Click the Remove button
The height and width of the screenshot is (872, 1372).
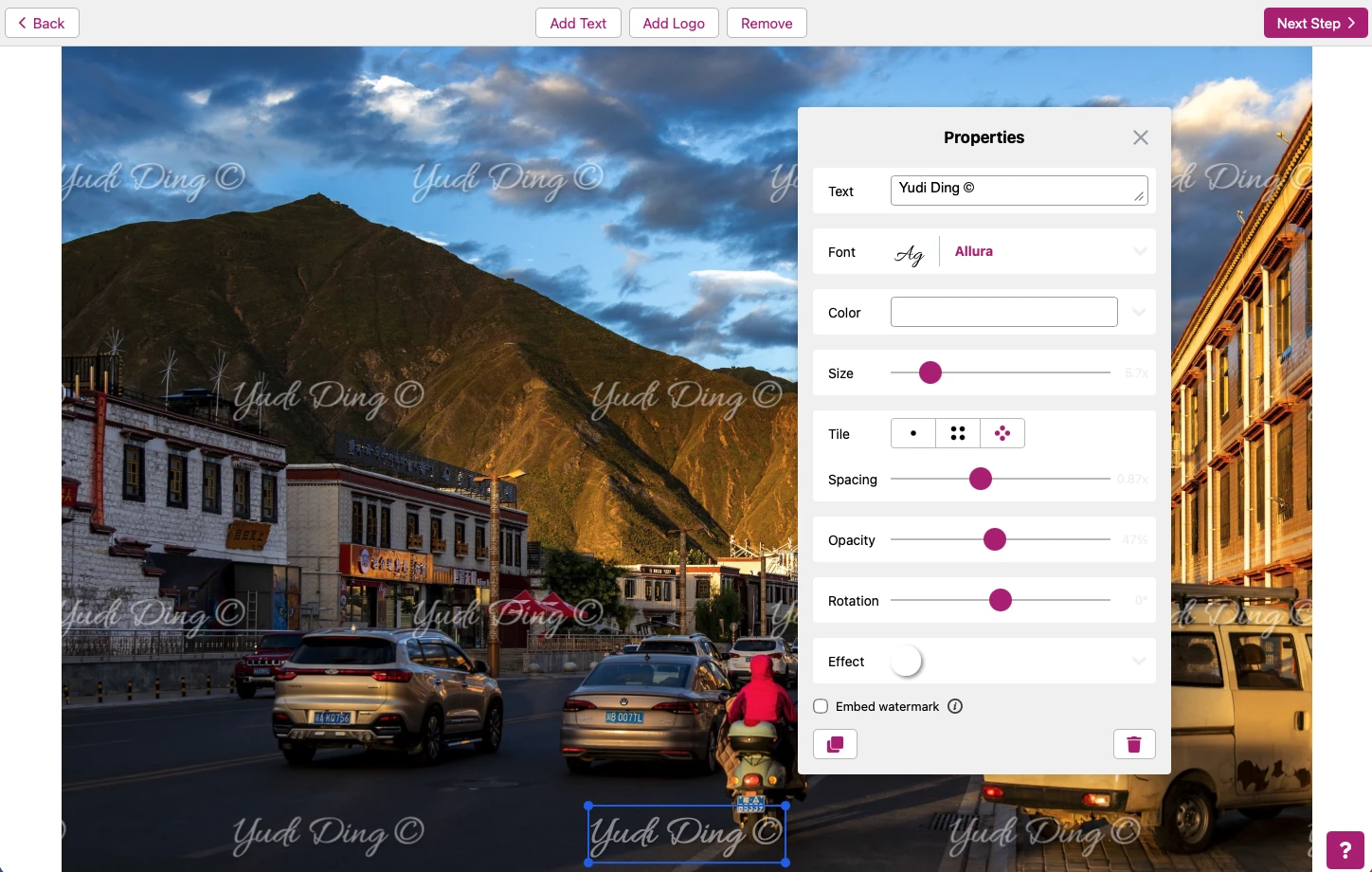pos(767,23)
